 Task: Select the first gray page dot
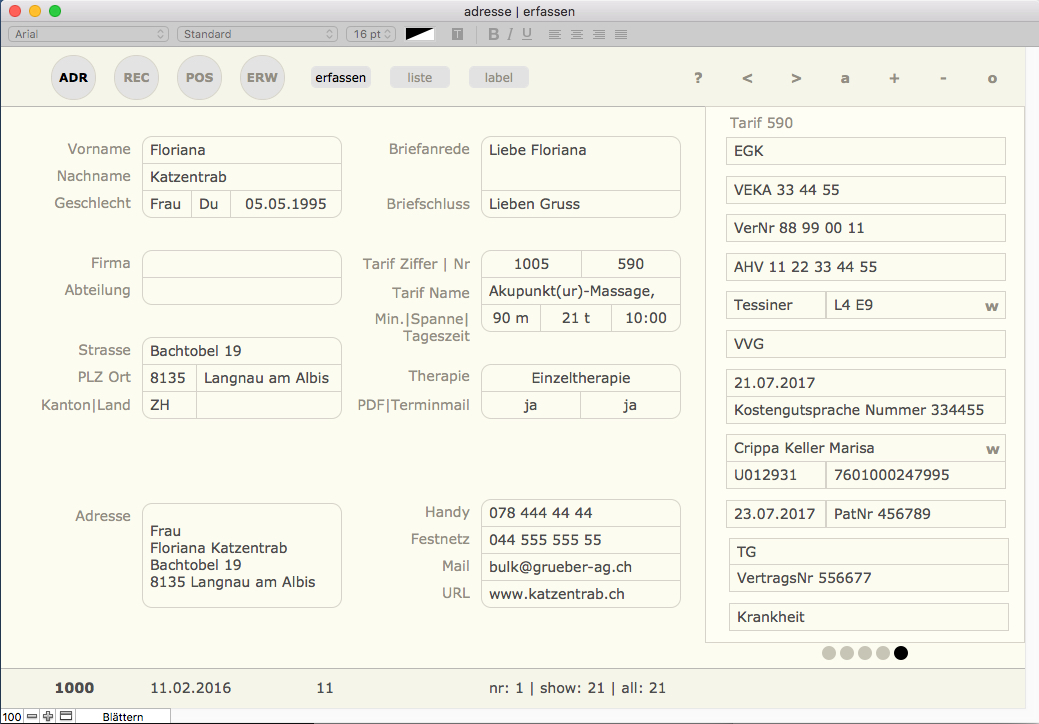pos(829,653)
